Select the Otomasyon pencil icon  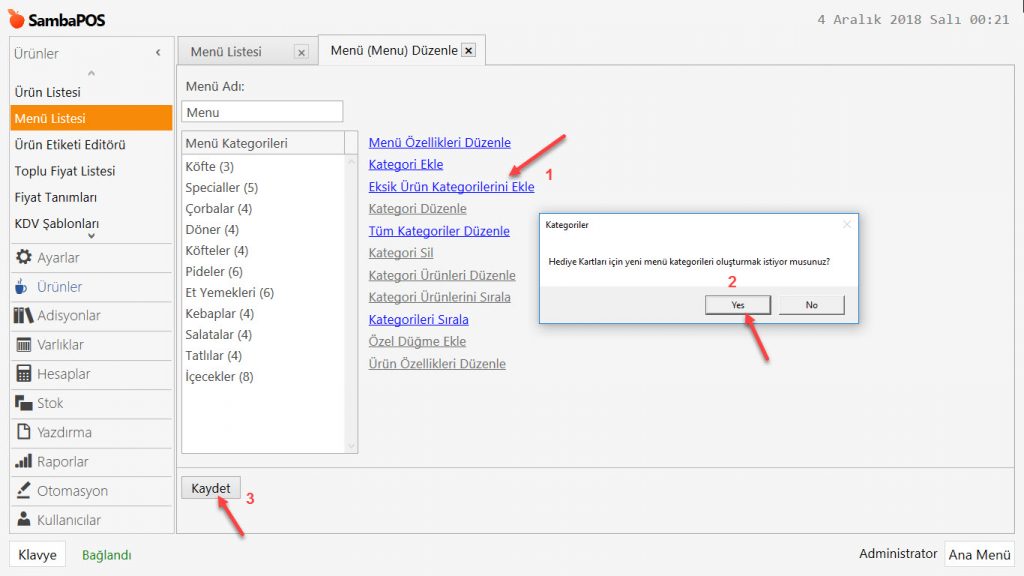coord(23,491)
